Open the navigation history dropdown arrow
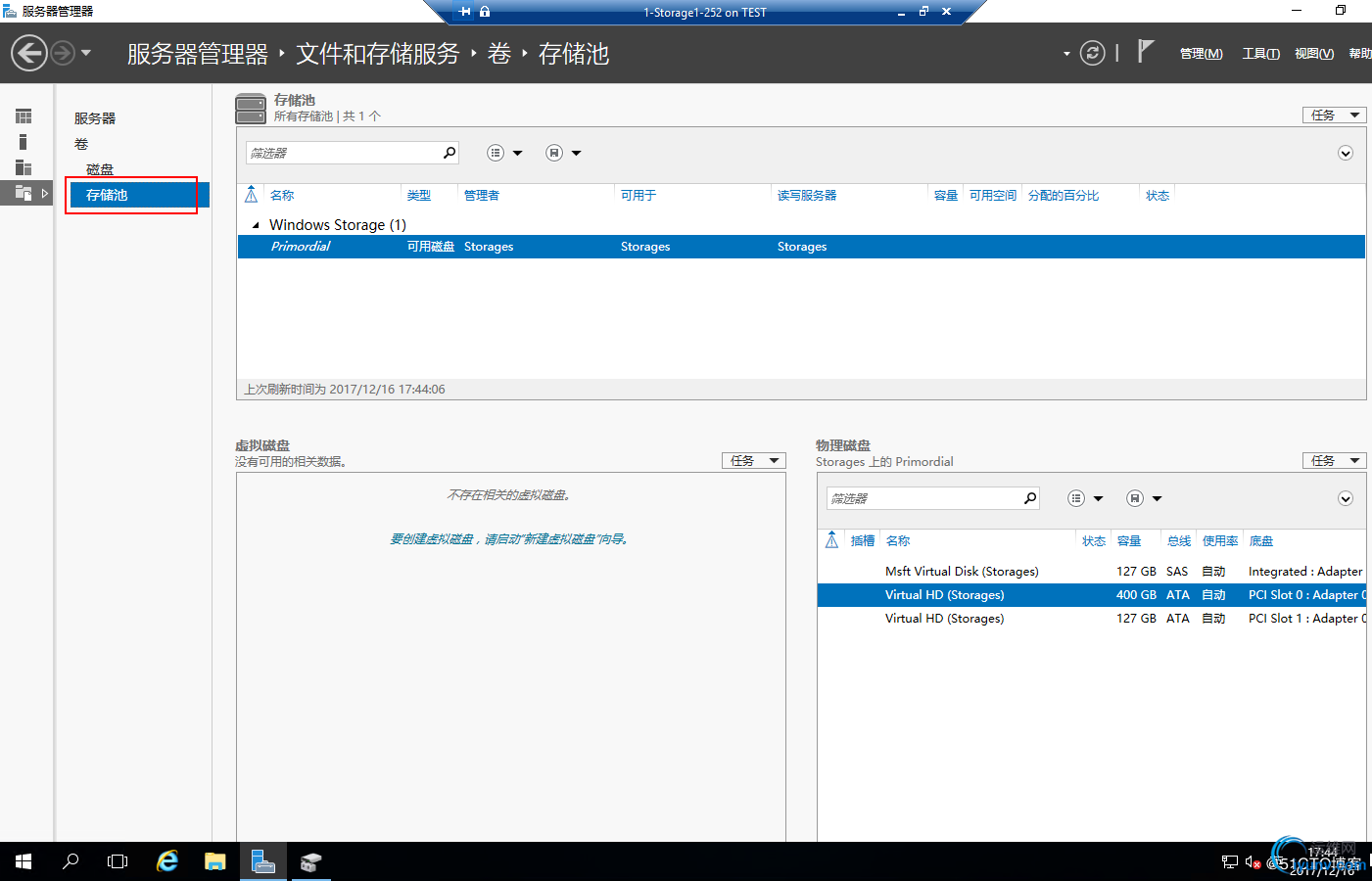 point(86,53)
